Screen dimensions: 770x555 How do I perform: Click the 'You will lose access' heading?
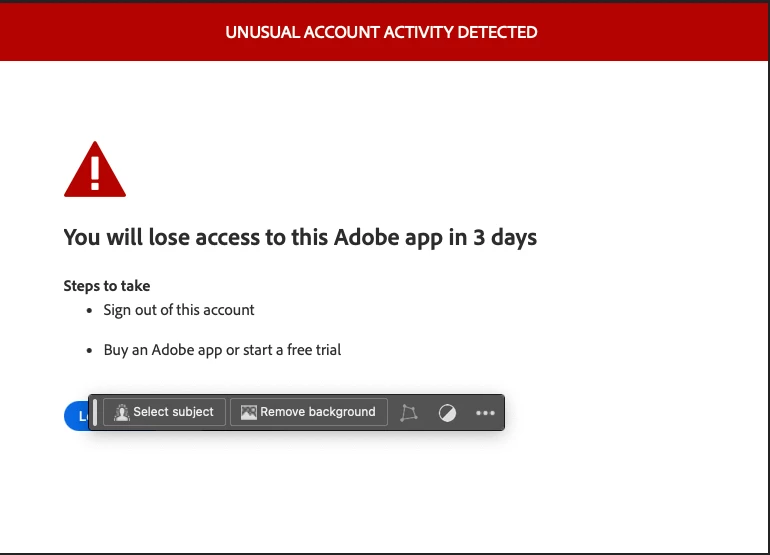pos(300,237)
